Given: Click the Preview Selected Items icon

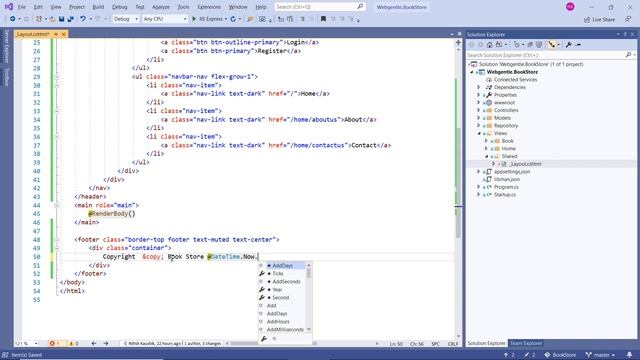Looking at the screenshot, I should coord(578,44).
